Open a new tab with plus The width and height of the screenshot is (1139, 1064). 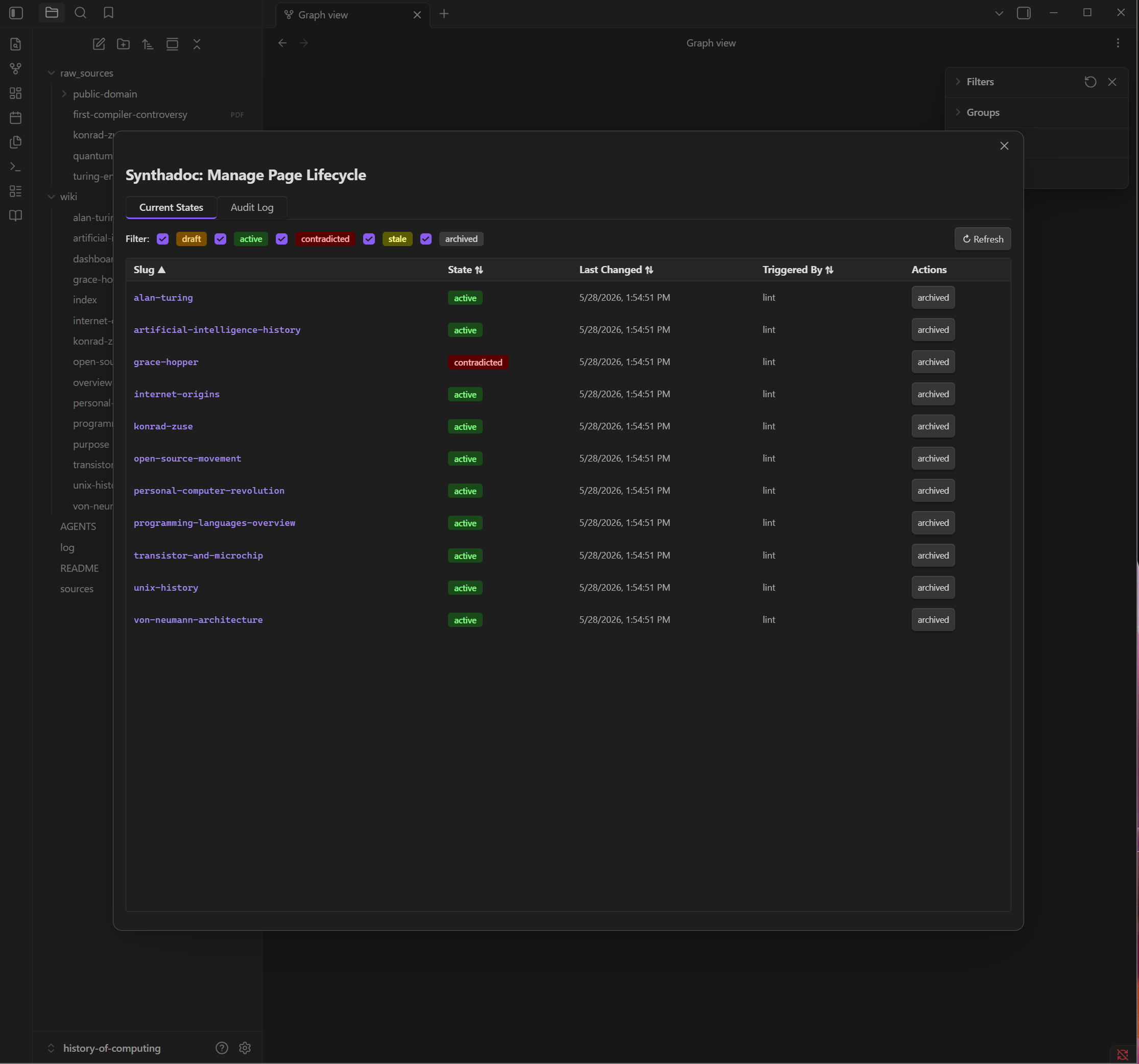444,14
